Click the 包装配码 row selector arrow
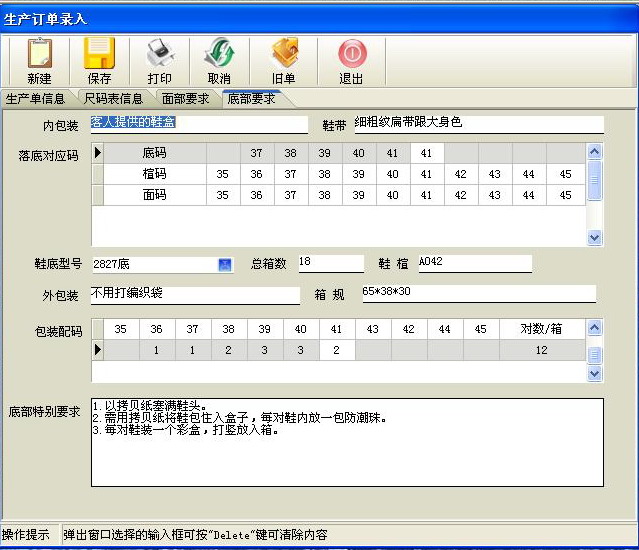639x550 pixels. pyautogui.click(x=98, y=350)
